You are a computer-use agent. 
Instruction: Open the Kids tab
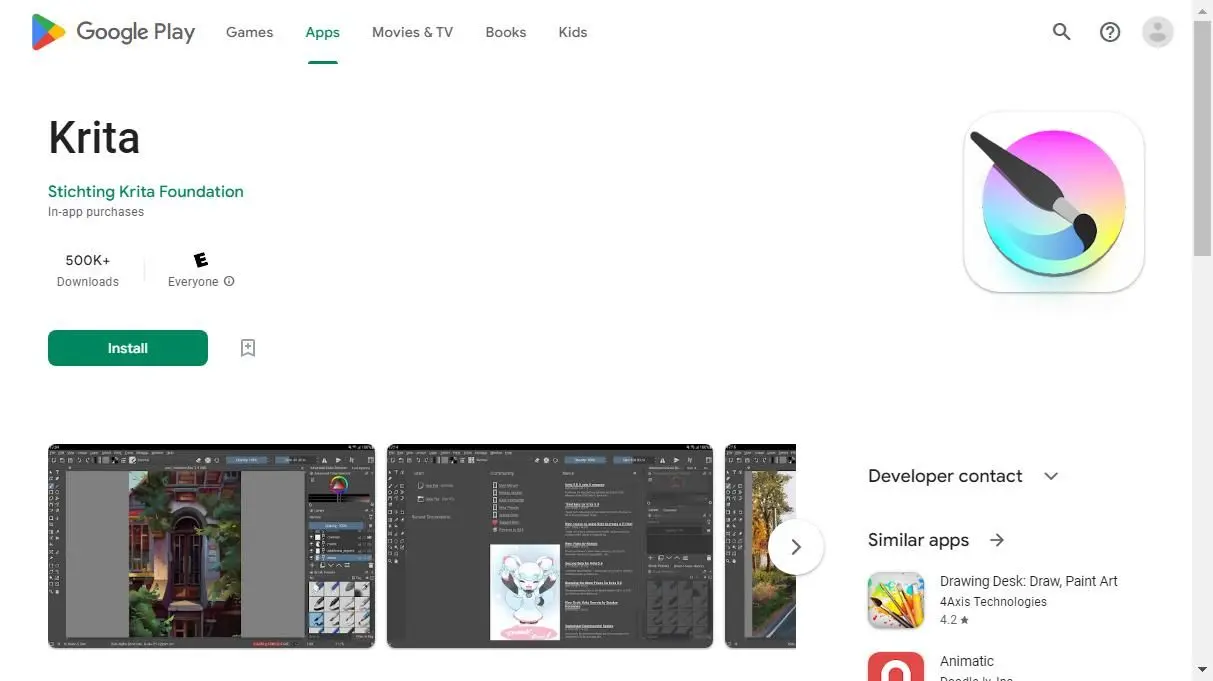click(x=572, y=31)
